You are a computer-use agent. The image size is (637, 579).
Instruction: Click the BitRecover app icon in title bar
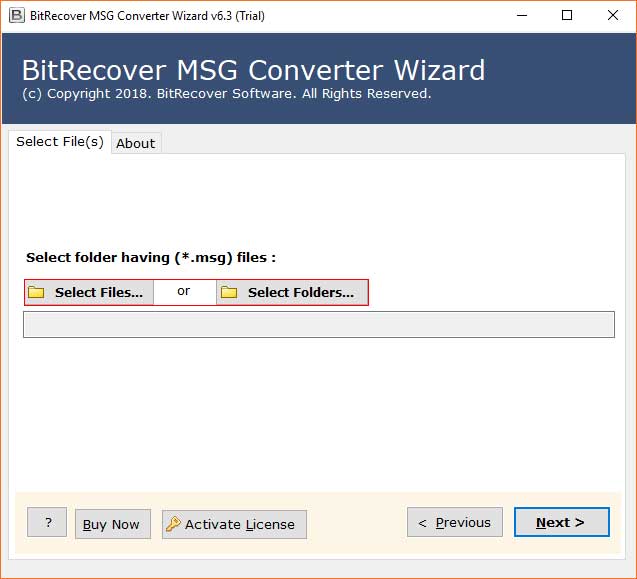click(x=17, y=15)
